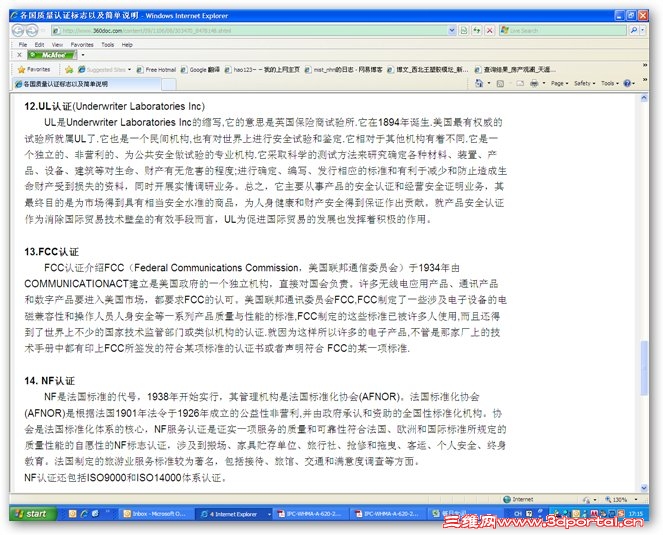Go forward with the Forward arrow button
Screen dimensions: 663x535
(32, 30)
